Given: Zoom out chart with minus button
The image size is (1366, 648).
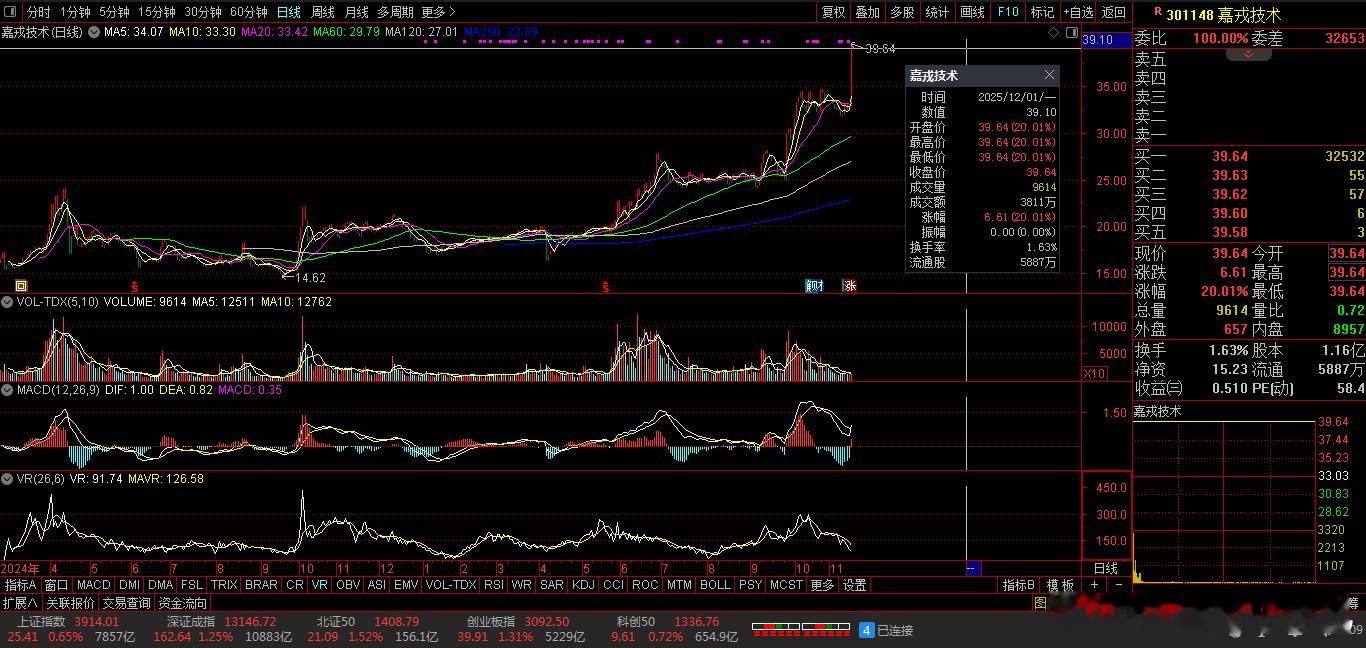Looking at the screenshot, I should pyautogui.click(x=1118, y=585).
